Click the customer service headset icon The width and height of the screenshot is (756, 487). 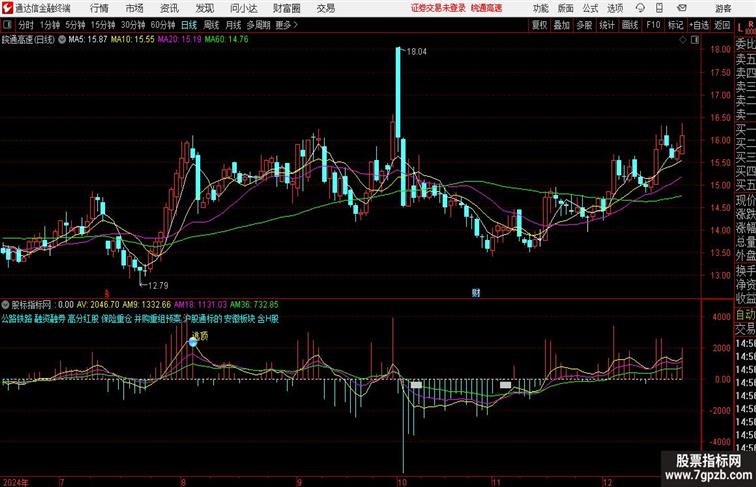tap(640, 8)
